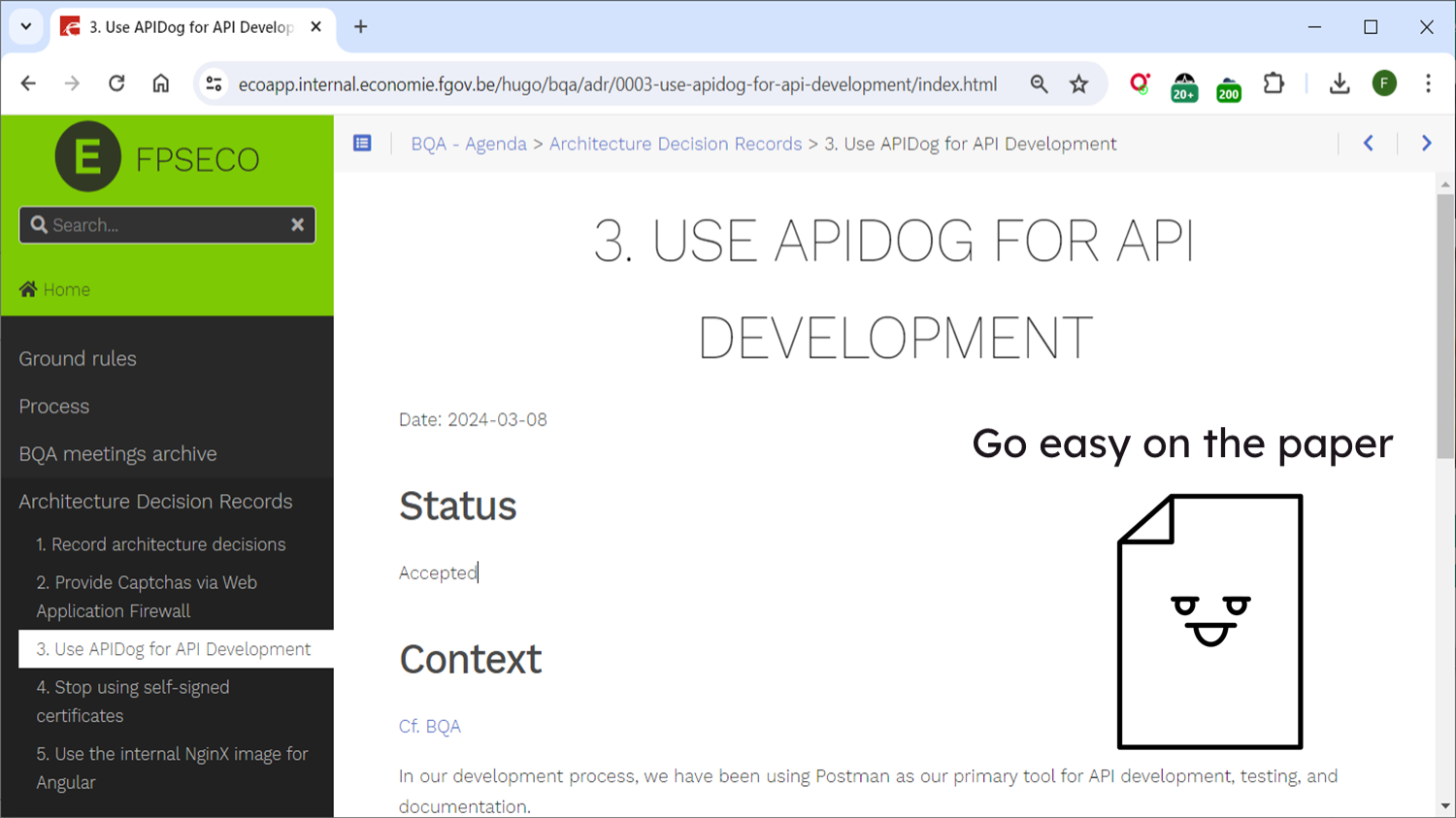Bookmark this page with the star icon
The image size is (1456, 818).
coord(1078,84)
